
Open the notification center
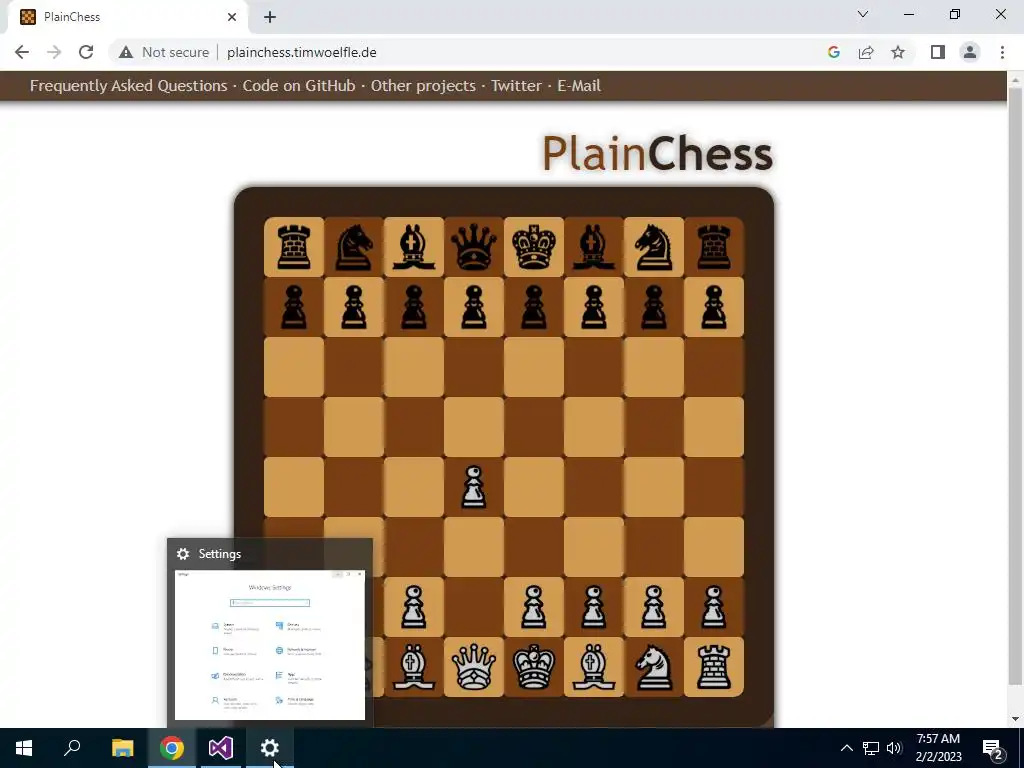tap(993, 748)
